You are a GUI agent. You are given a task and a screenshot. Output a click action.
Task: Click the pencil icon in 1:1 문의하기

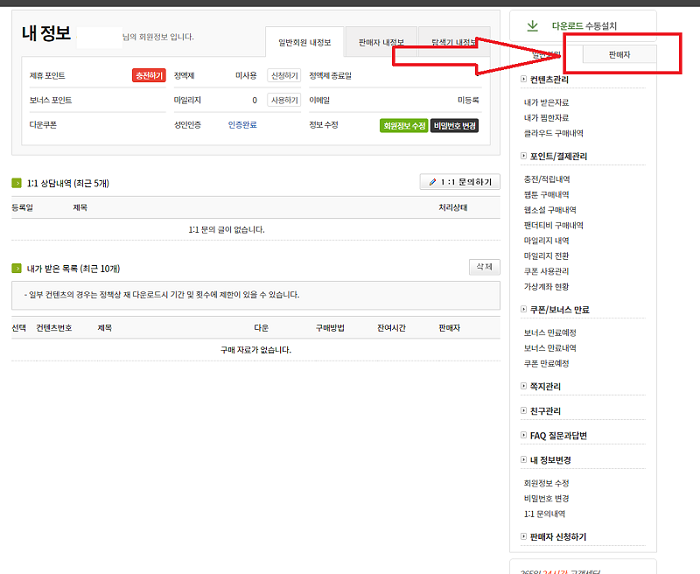point(432,182)
